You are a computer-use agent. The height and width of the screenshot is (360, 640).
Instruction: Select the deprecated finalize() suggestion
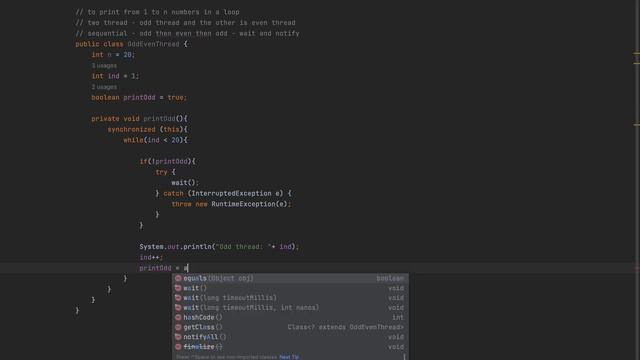coord(290,347)
